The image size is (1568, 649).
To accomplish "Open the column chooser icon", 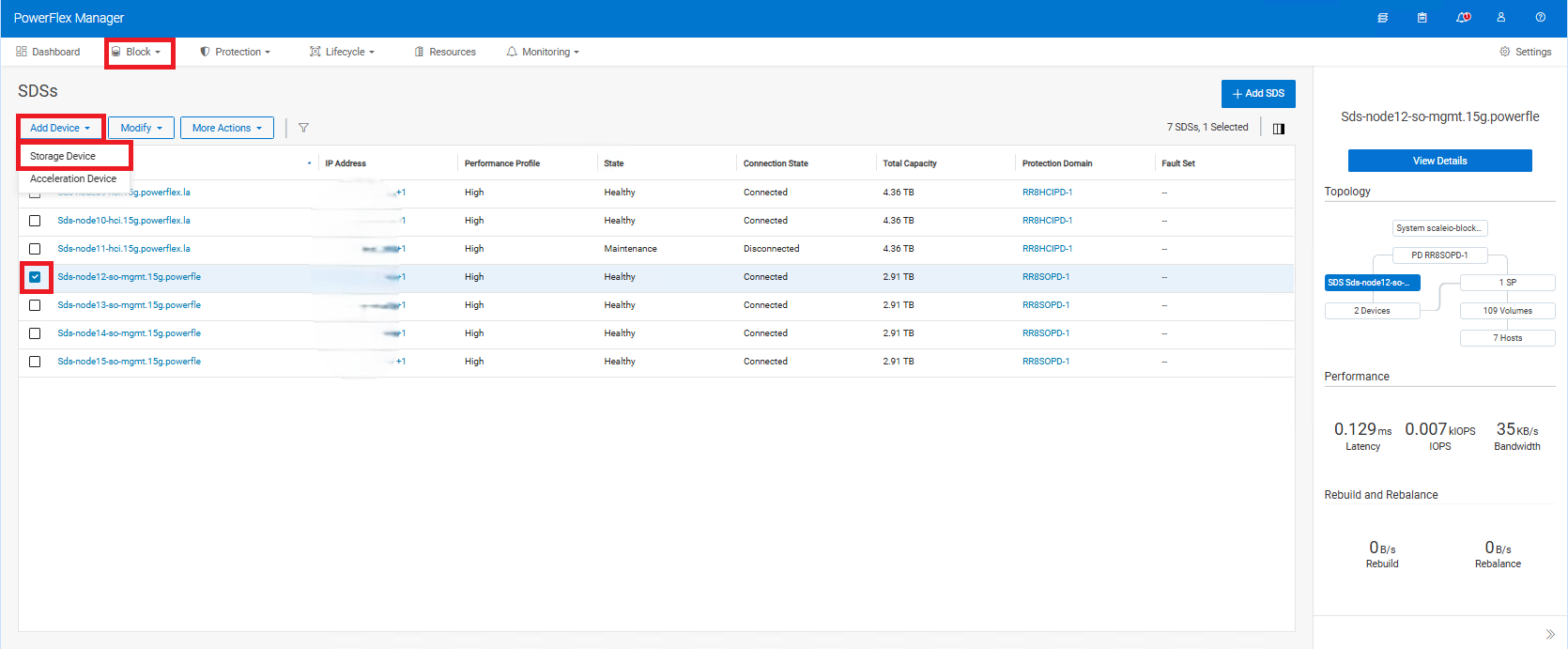I will (1279, 129).
